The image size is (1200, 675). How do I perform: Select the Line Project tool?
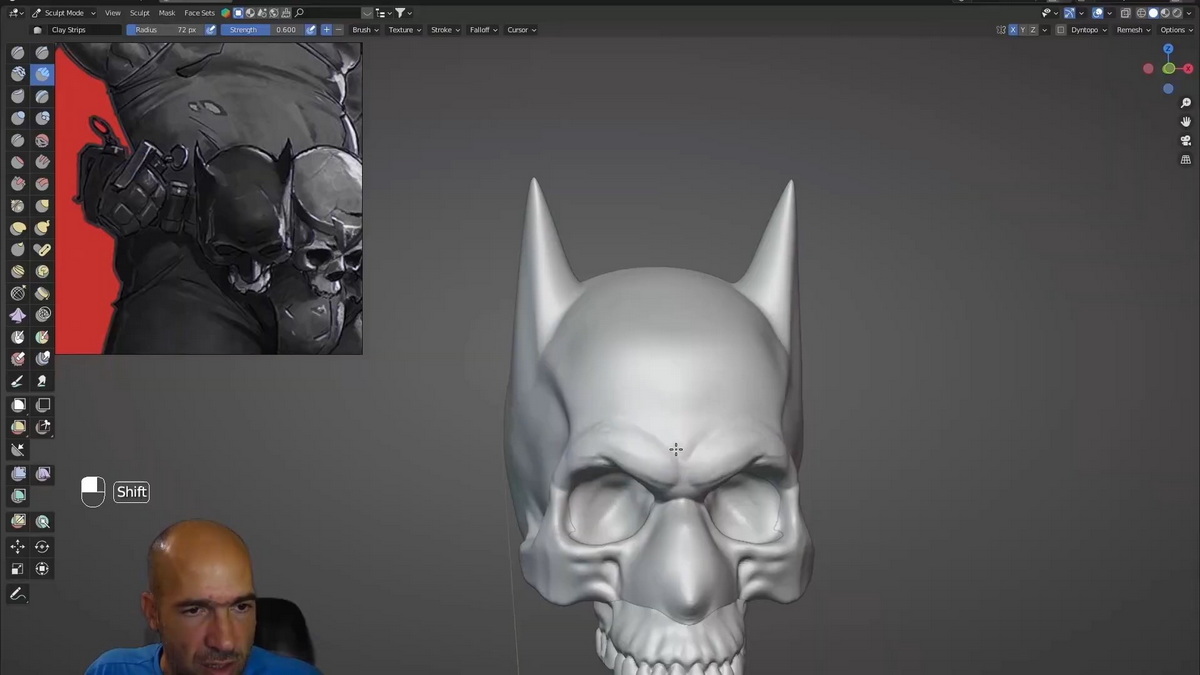pos(18,449)
